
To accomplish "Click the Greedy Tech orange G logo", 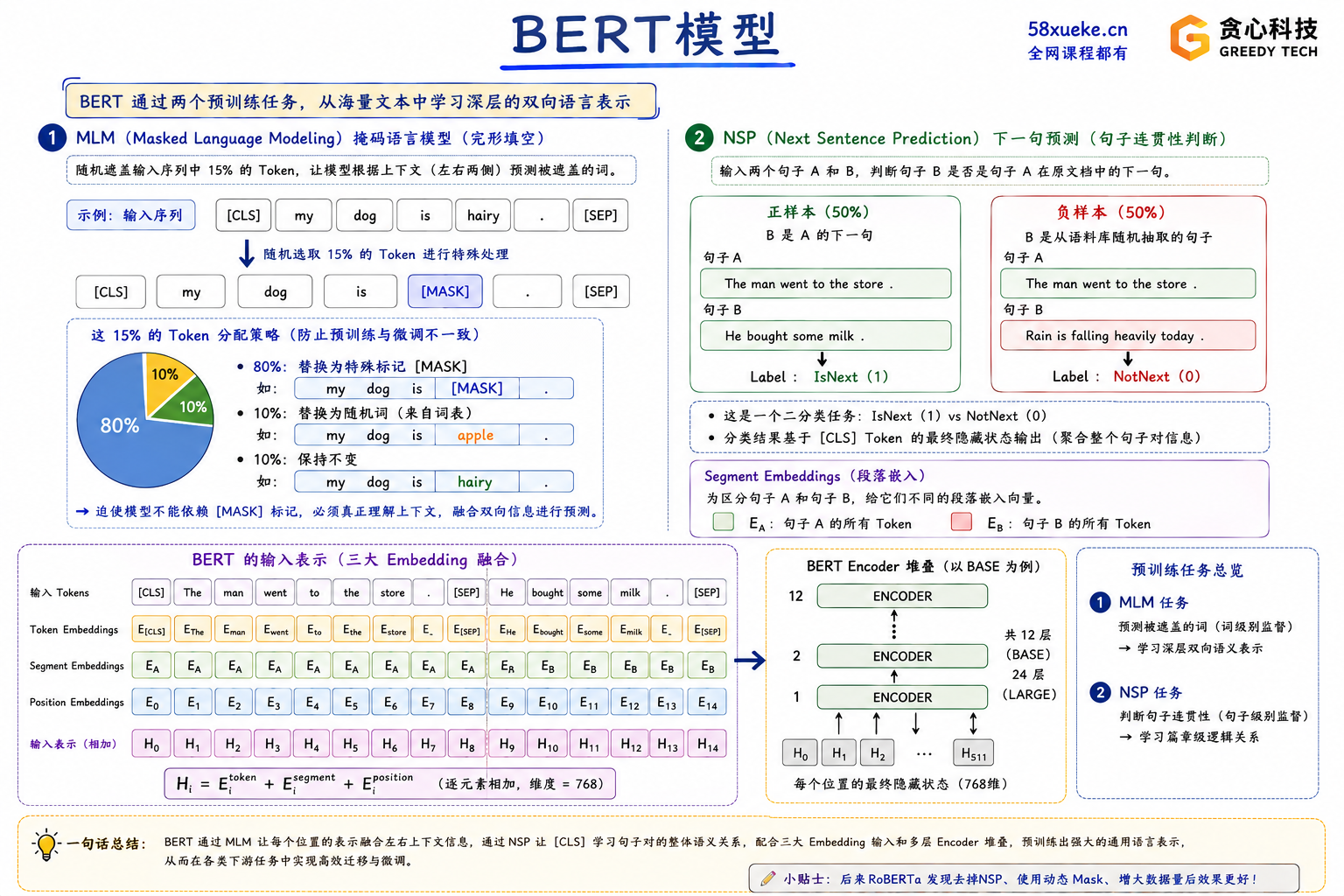I will tap(1190, 38).
